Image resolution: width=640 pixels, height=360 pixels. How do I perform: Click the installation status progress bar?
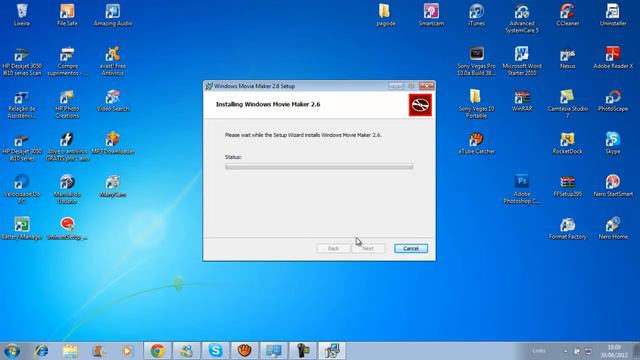(x=319, y=167)
